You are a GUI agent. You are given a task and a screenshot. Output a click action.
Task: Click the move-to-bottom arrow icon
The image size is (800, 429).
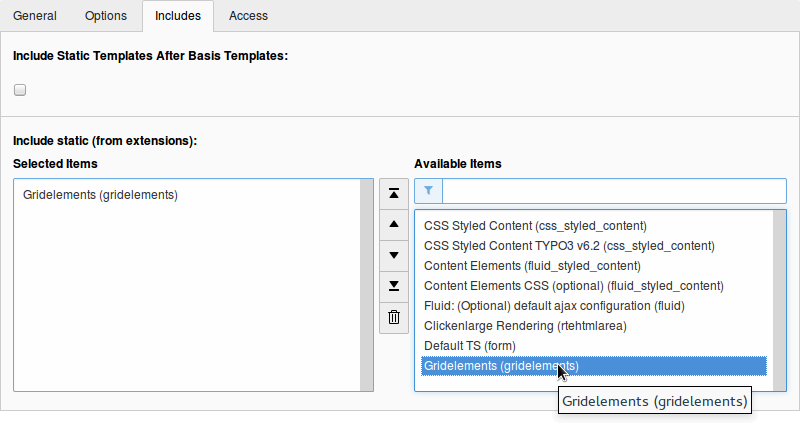click(393, 286)
